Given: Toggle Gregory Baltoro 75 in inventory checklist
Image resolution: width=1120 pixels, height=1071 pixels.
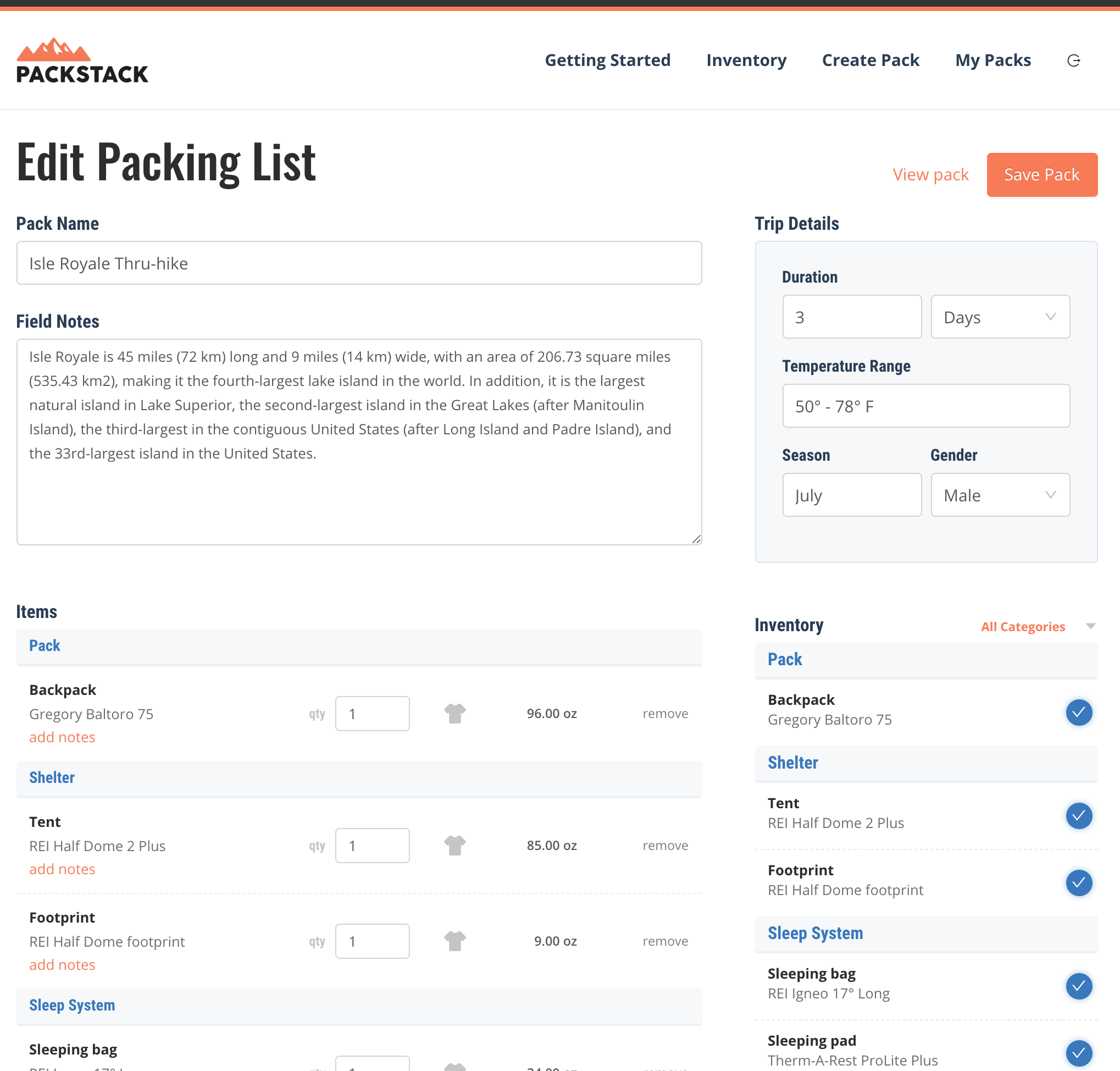Looking at the screenshot, I should coord(1078,713).
